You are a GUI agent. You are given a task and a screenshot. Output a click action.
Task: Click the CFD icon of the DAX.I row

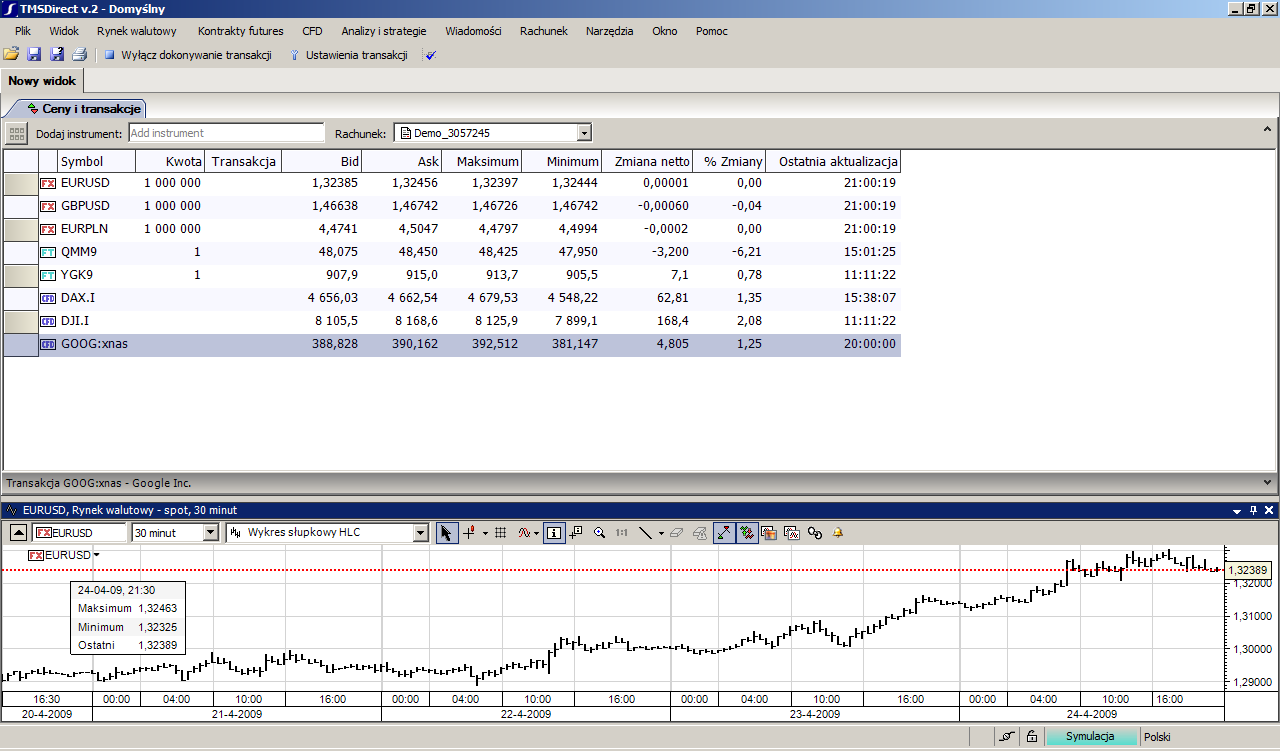click(x=48, y=298)
